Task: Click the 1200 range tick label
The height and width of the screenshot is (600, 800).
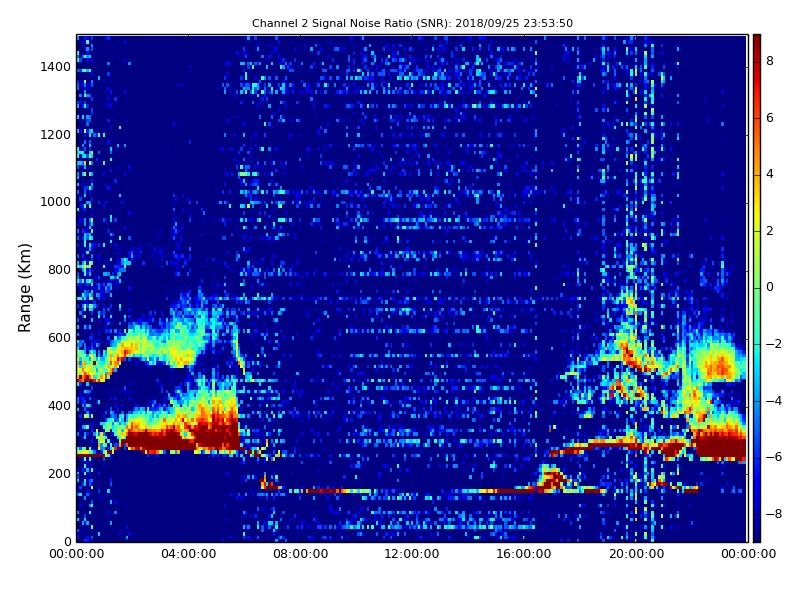Action: 56,135
